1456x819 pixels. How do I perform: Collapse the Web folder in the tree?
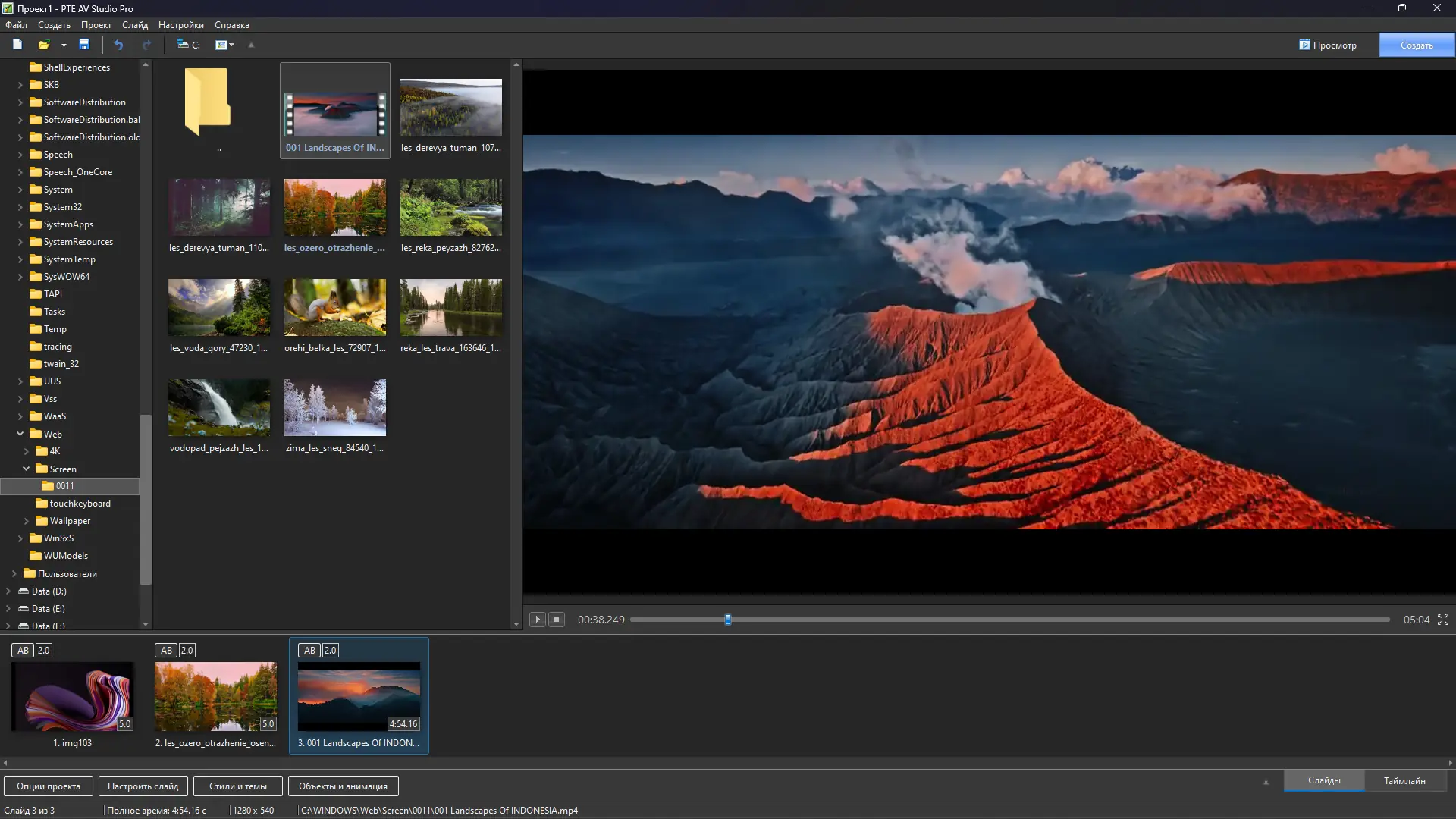coord(20,434)
